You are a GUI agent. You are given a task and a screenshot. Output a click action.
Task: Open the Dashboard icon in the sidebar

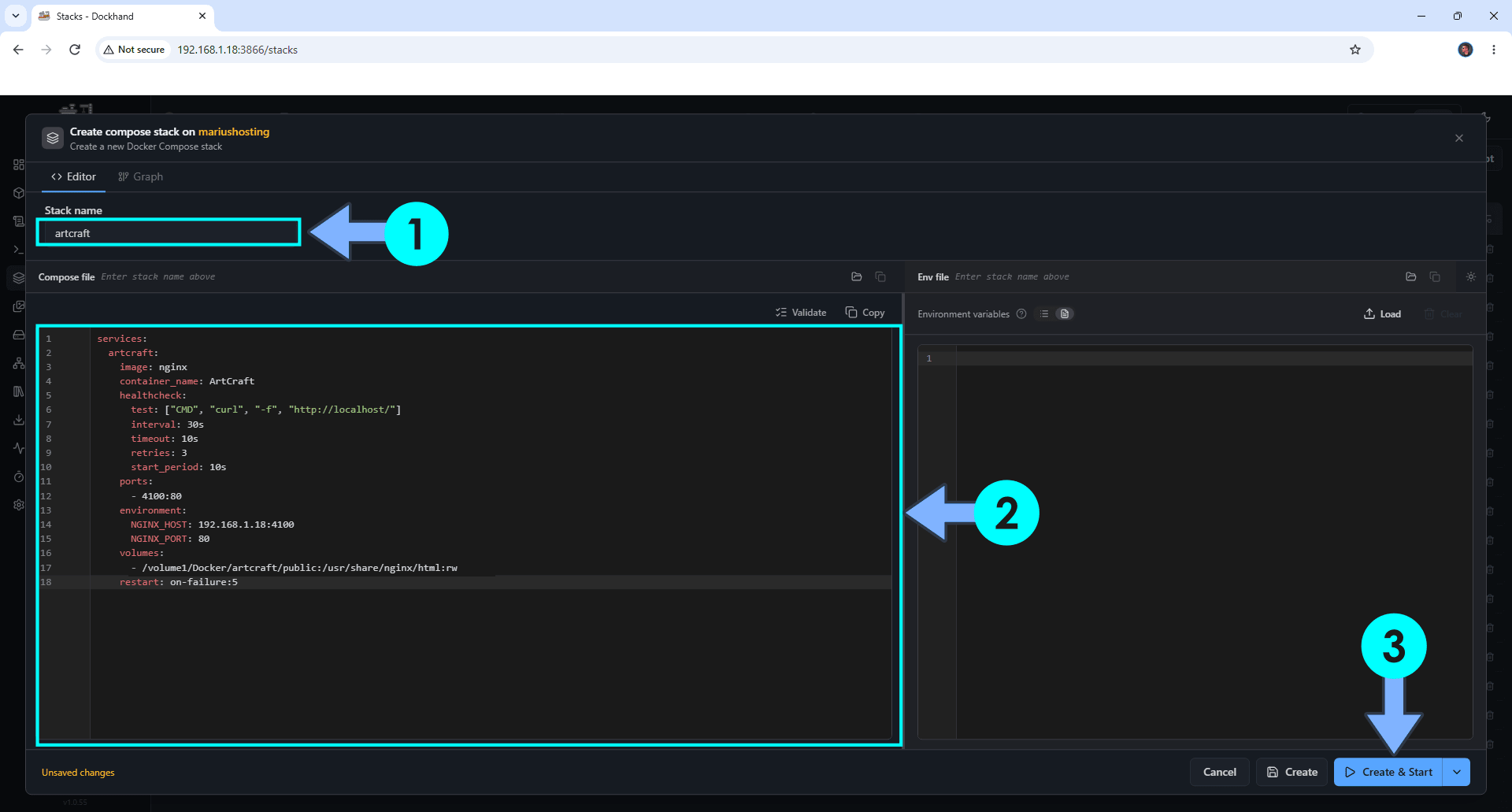[19, 165]
